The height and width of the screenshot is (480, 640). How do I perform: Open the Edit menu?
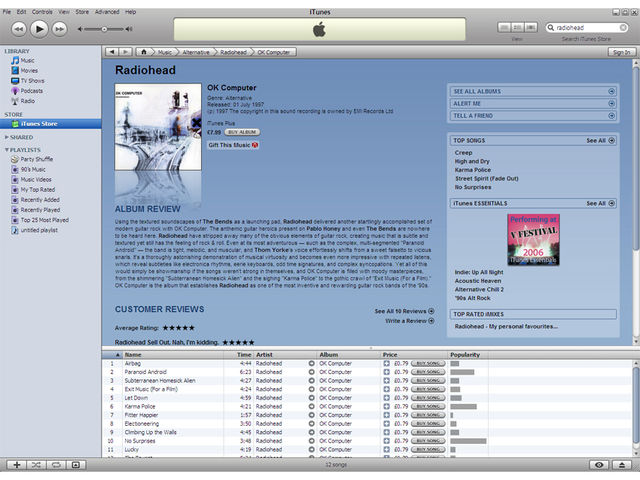[22, 12]
